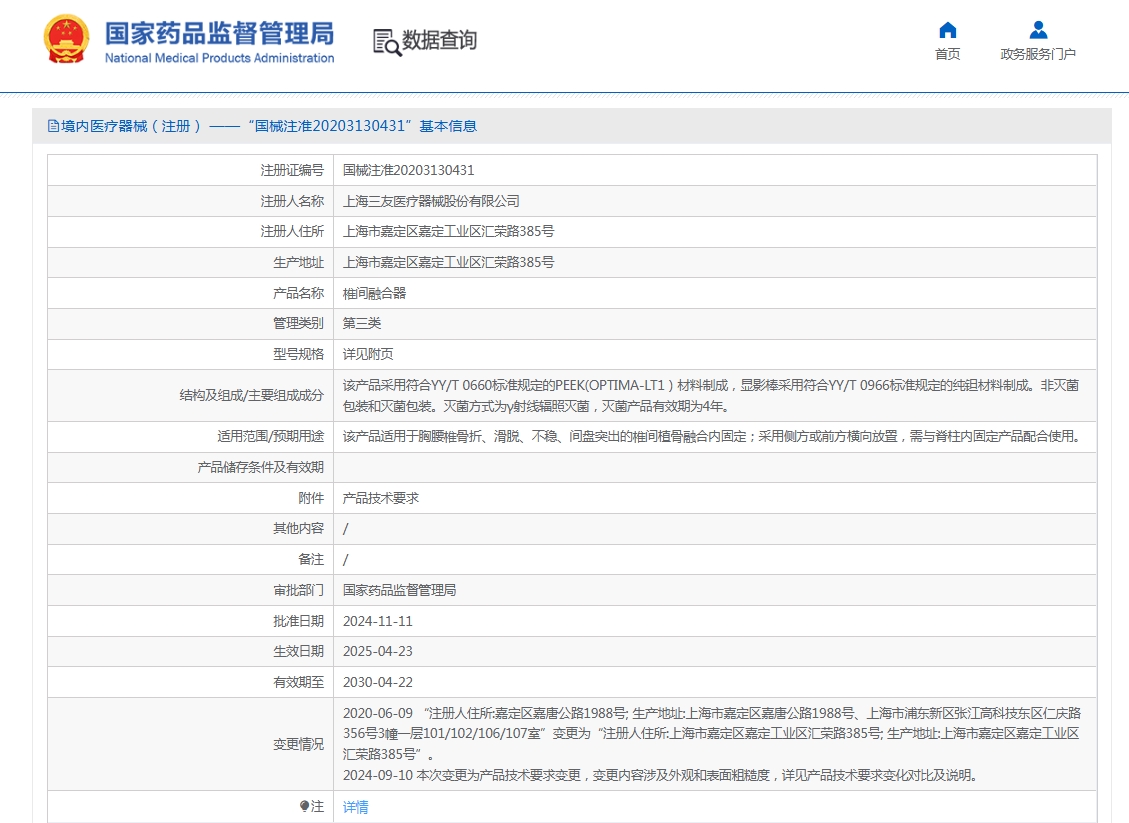
Task: Click the 批准日期 label
Action: tap(299, 621)
